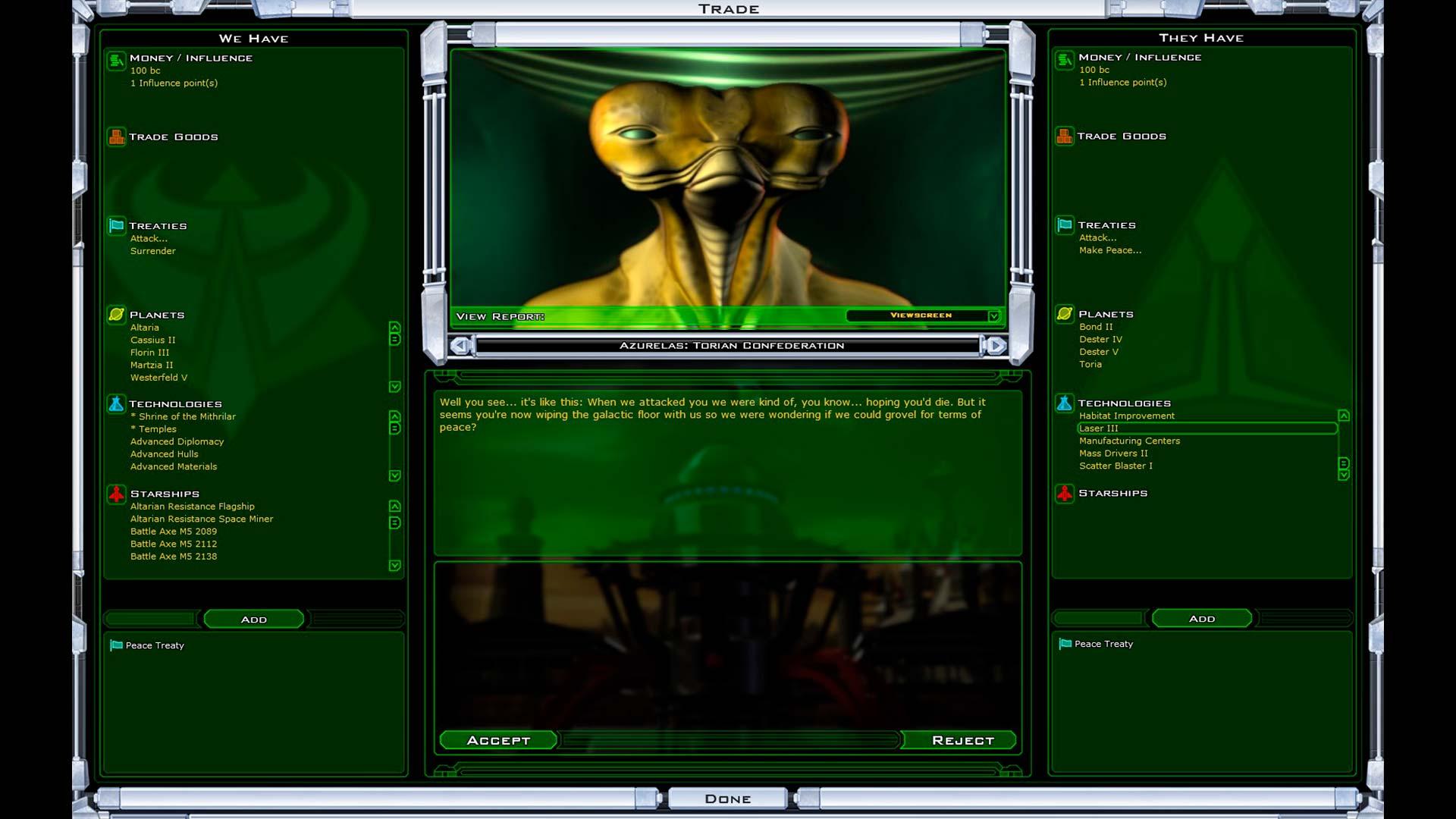Go to next civilization with right arrow
The height and width of the screenshot is (819, 1456).
point(996,346)
